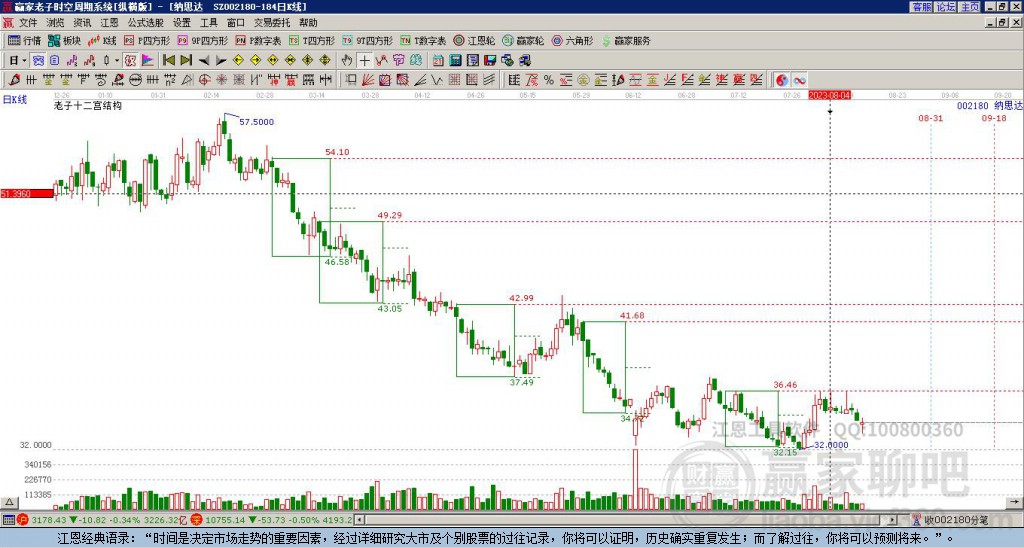Click the keyboard icon in status bar

pos(8,520)
